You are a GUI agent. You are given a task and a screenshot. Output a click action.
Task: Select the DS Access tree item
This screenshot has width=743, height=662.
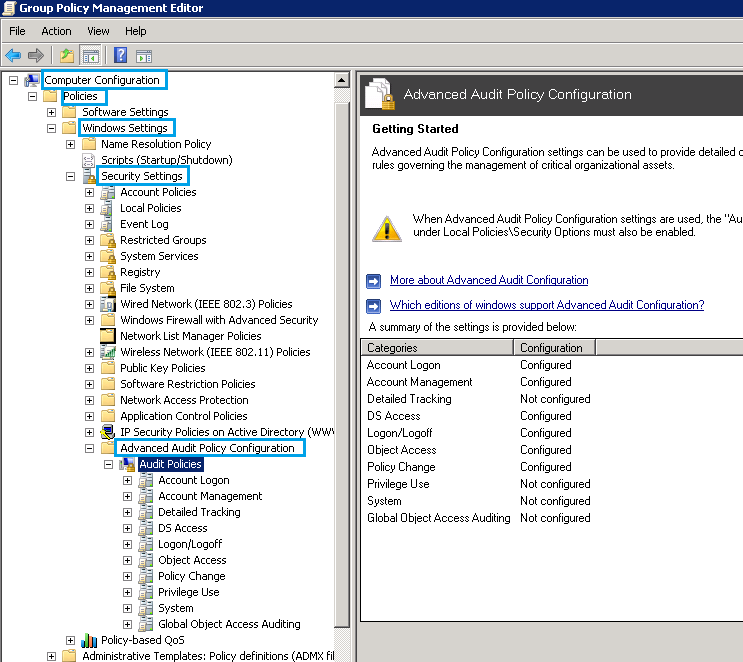(x=182, y=528)
